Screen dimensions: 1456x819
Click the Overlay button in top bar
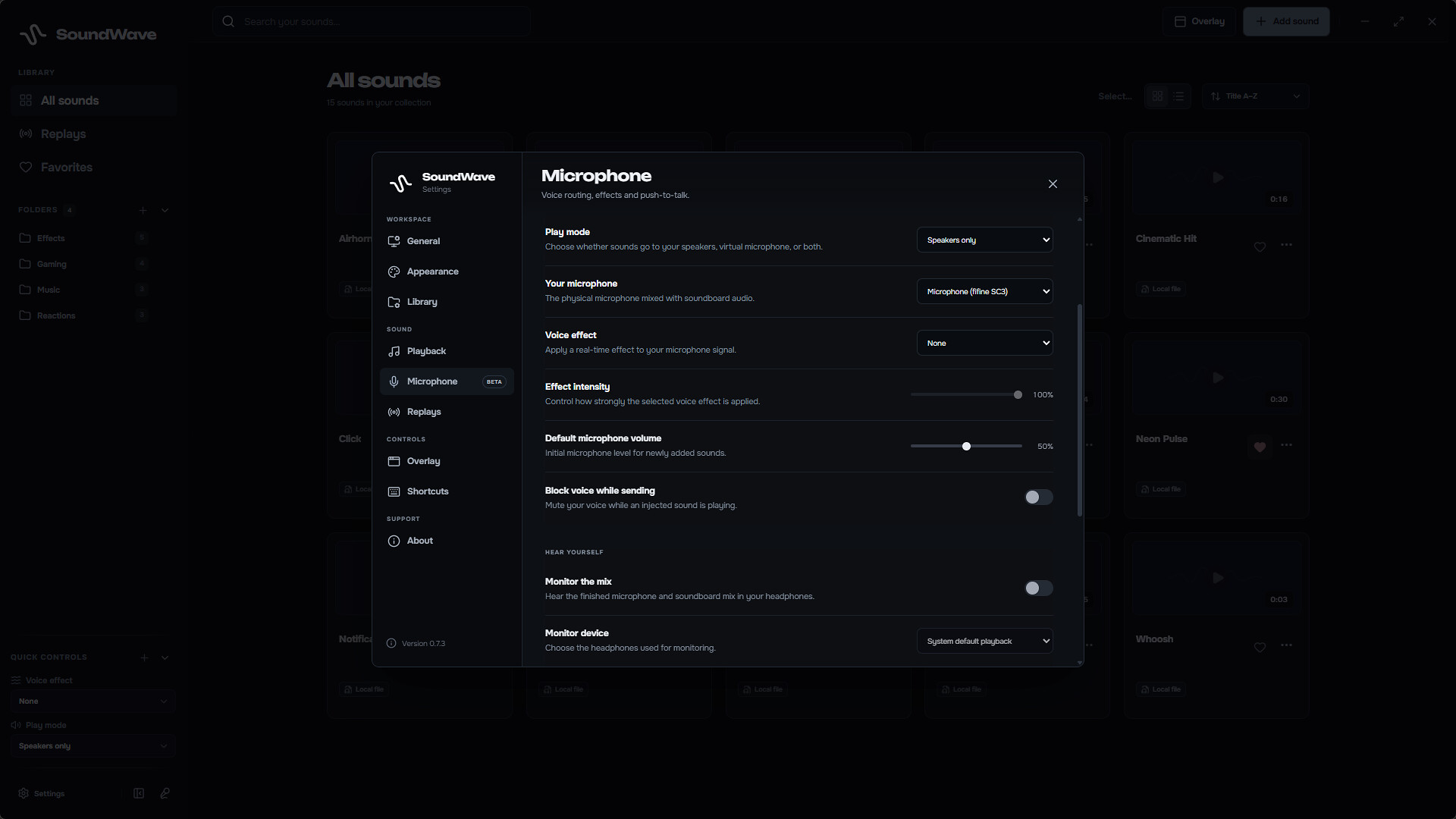[1199, 21]
